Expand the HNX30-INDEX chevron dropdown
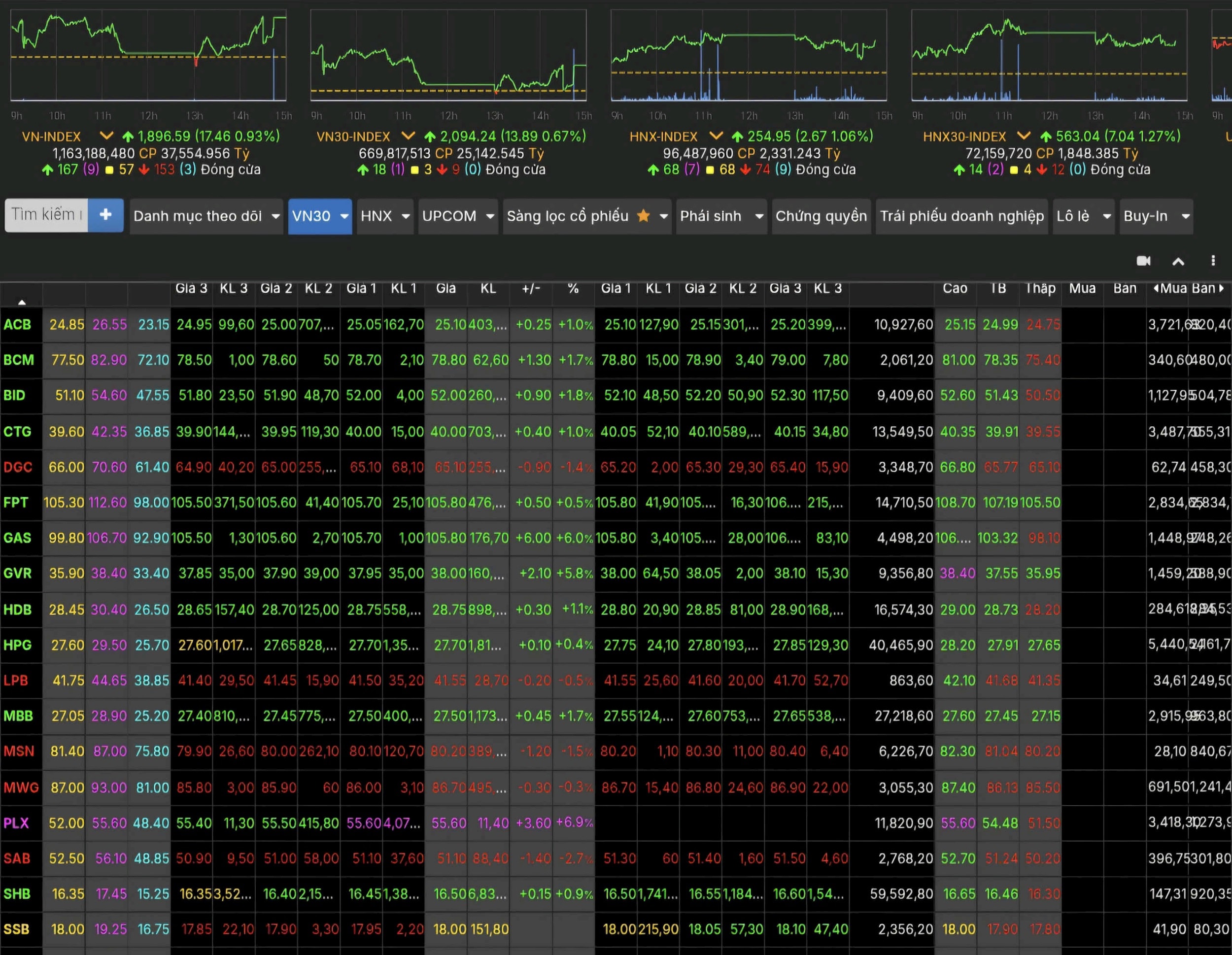1232x955 pixels. pos(1024,136)
